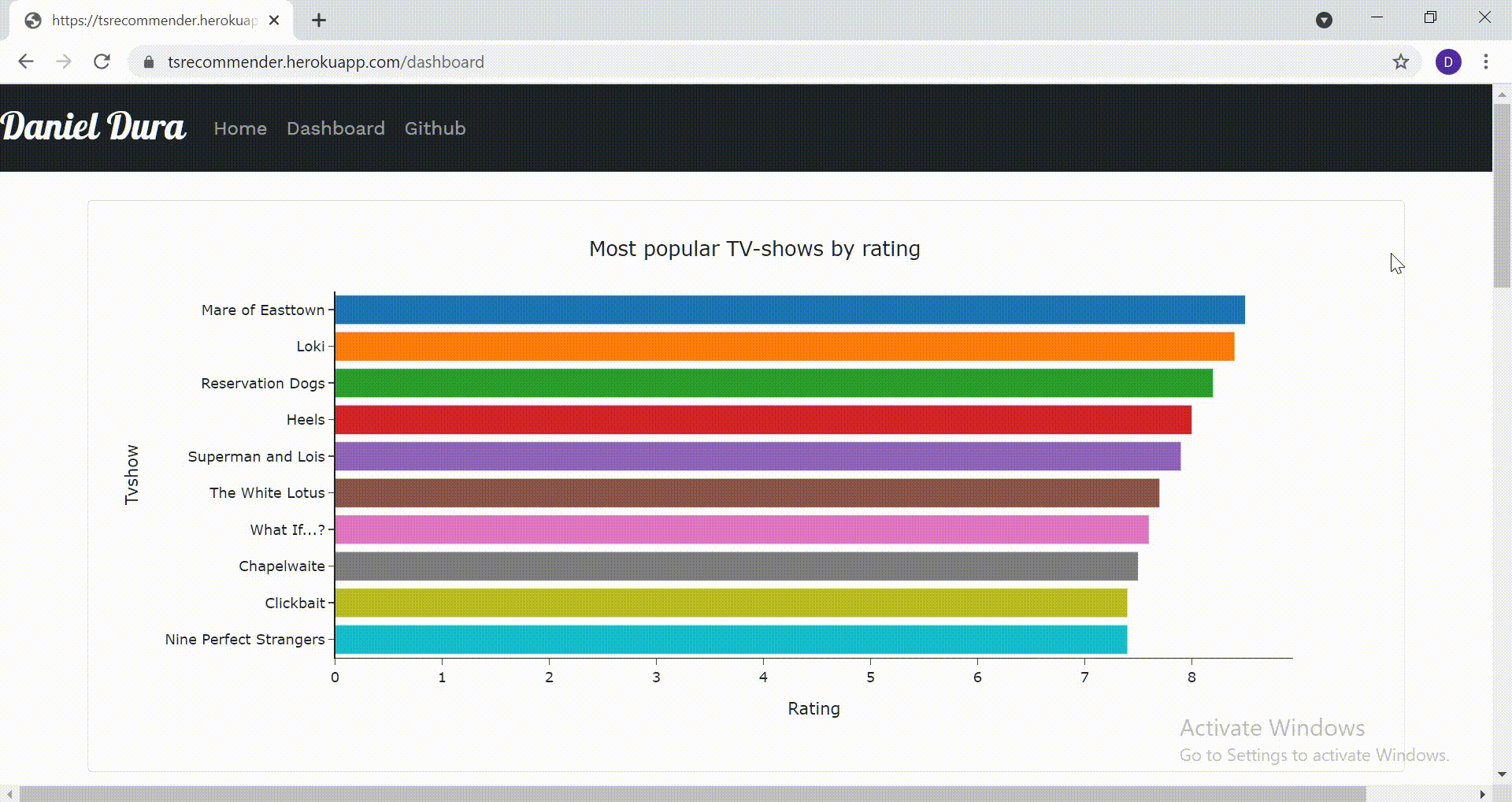Click the teal Nine Perfect Strangers bar
The width and height of the screenshot is (1512, 802).
731,640
